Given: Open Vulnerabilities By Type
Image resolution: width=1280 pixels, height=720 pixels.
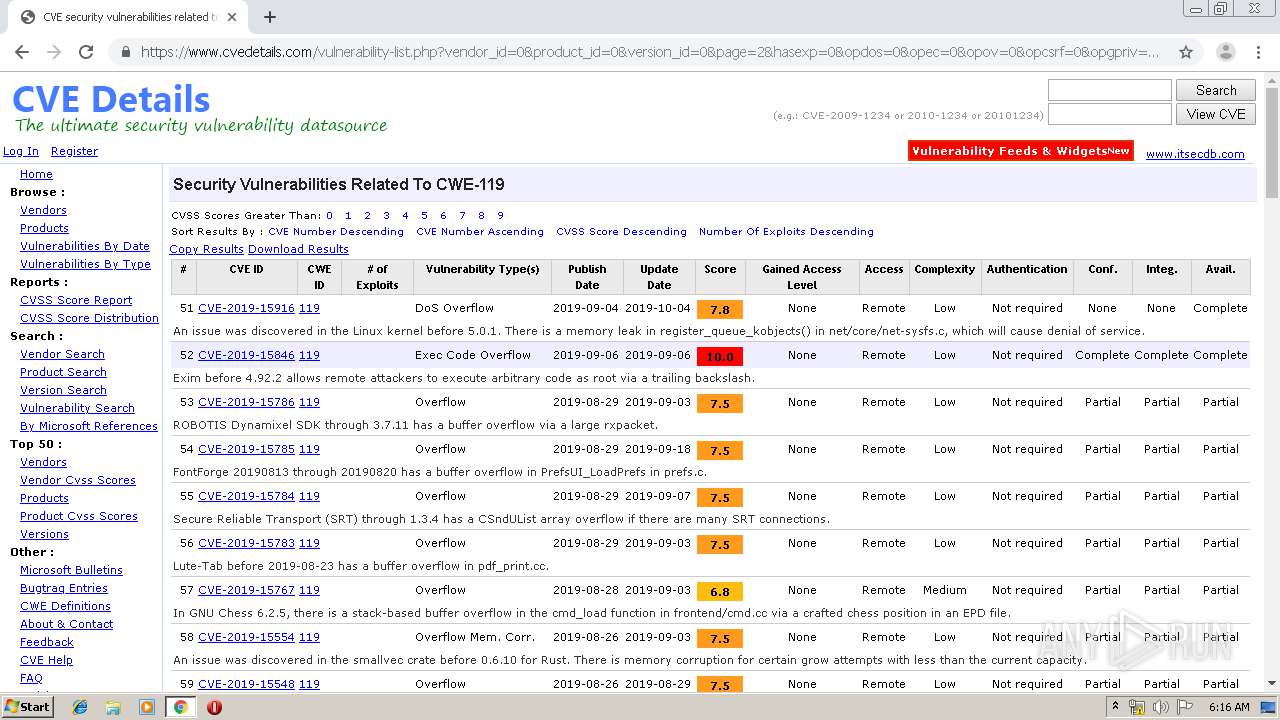Looking at the screenshot, I should [85, 264].
